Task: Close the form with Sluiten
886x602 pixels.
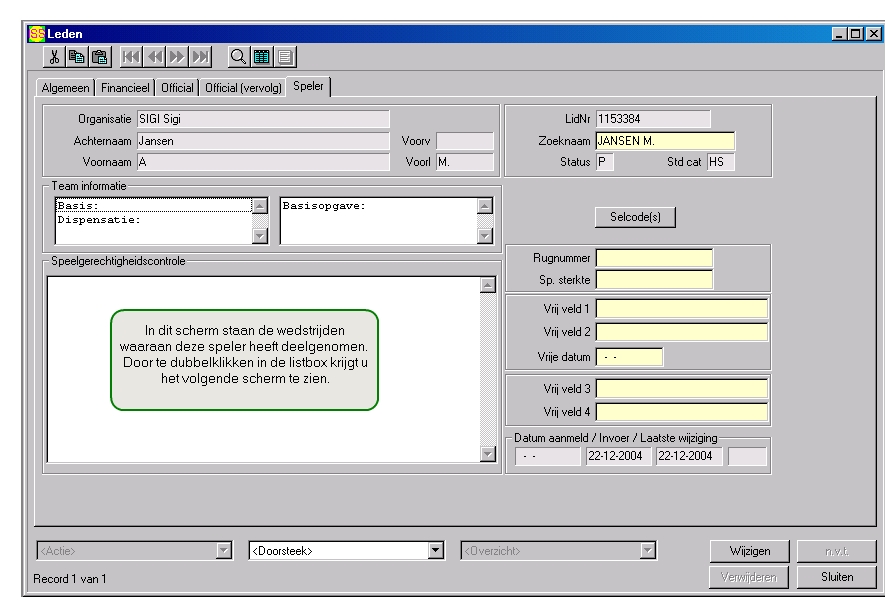Action: click(x=836, y=577)
